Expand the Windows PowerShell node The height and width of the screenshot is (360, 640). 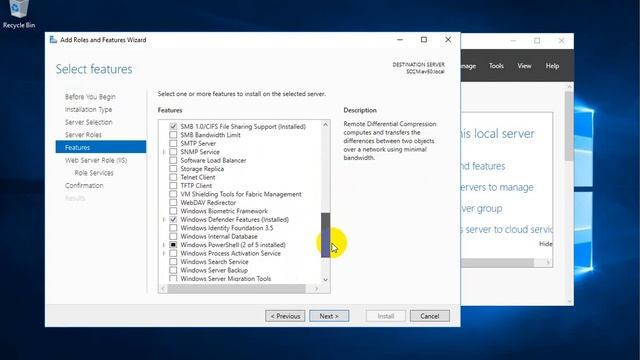click(164, 245)
